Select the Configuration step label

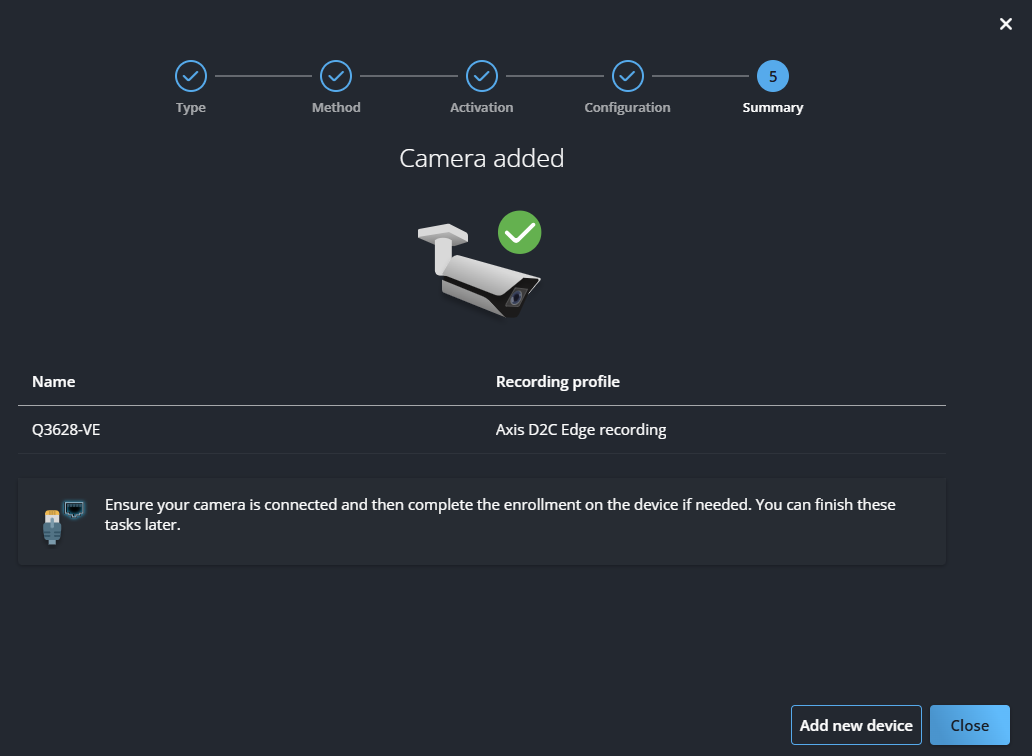[x=627, y=108]
